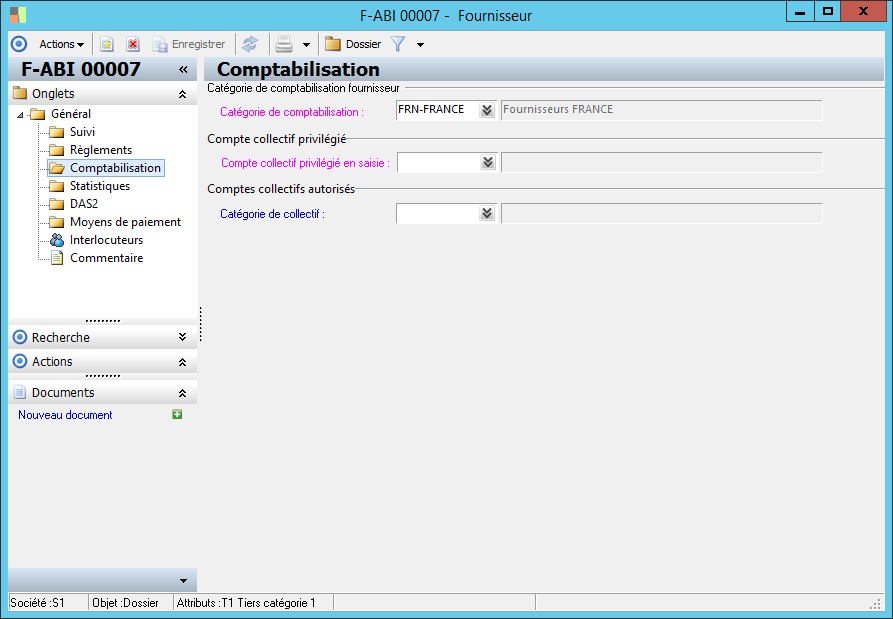Select the Général folder

tap(71, 114)
